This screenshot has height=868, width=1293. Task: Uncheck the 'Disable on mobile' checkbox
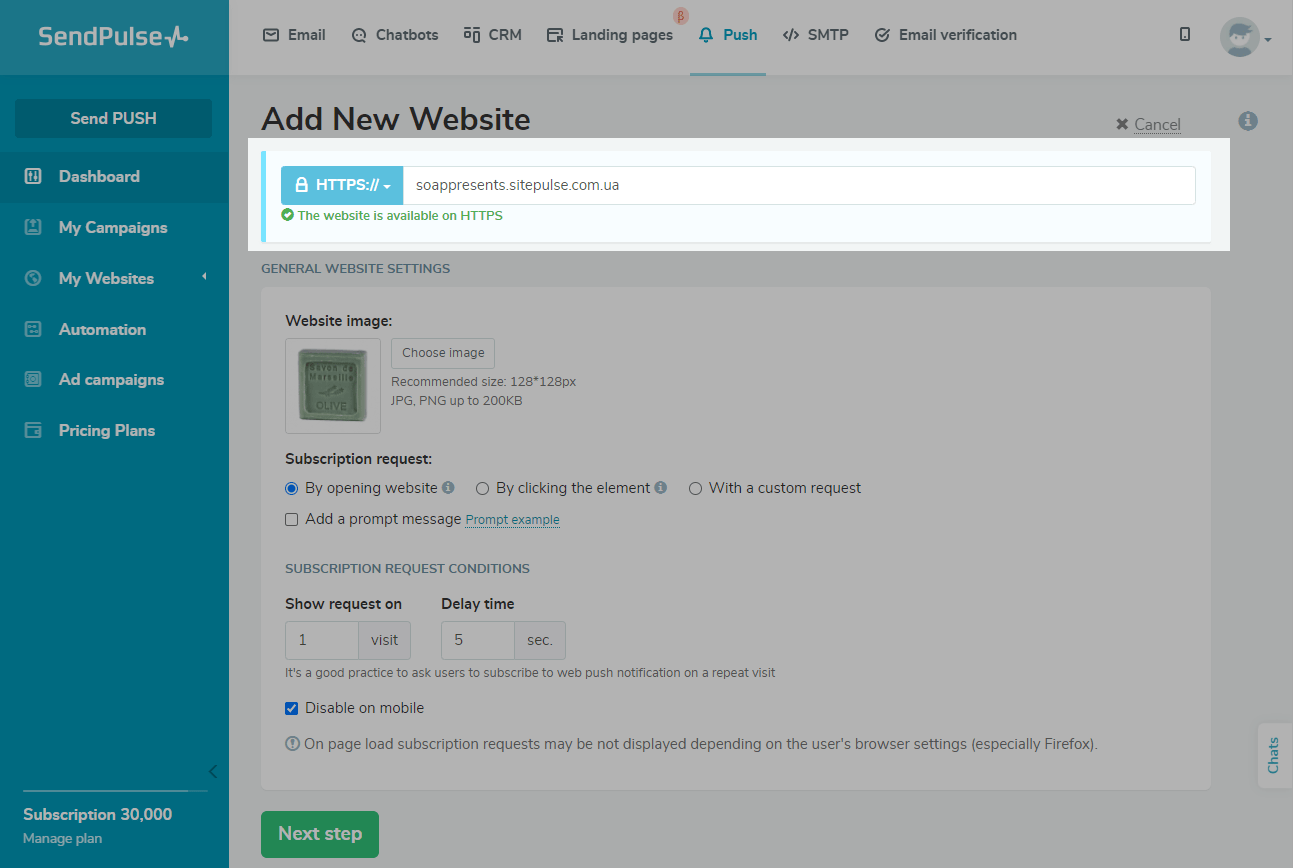tap(292, 708)
